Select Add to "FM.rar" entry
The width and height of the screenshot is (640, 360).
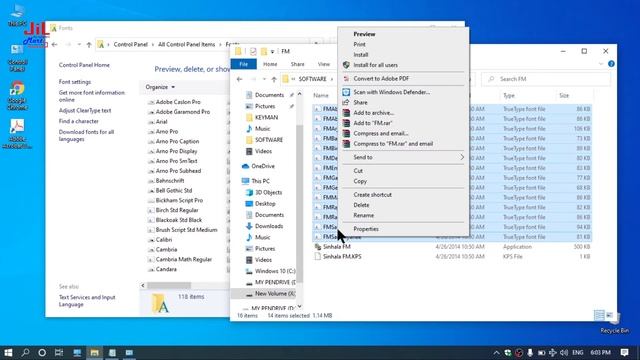pos(373,123)
